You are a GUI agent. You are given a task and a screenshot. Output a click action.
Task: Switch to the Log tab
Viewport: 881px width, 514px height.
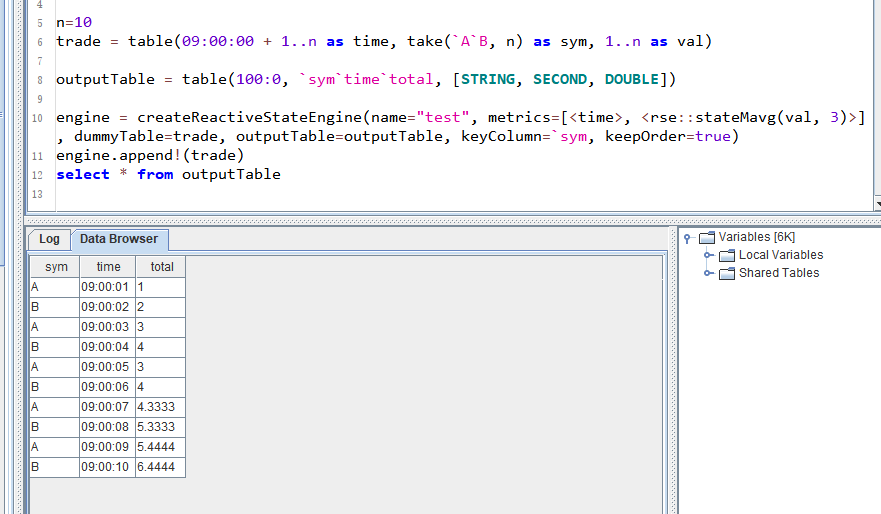tap(49, 239)
